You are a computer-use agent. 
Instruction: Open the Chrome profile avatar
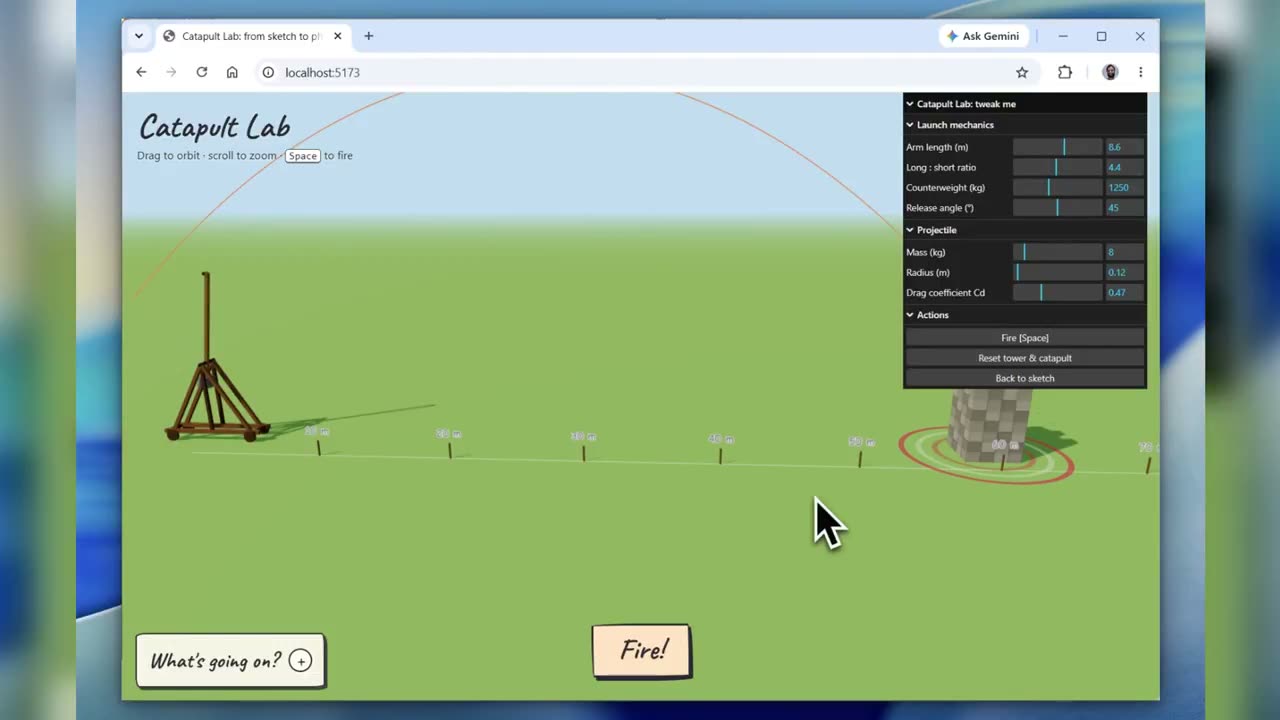1110,72
